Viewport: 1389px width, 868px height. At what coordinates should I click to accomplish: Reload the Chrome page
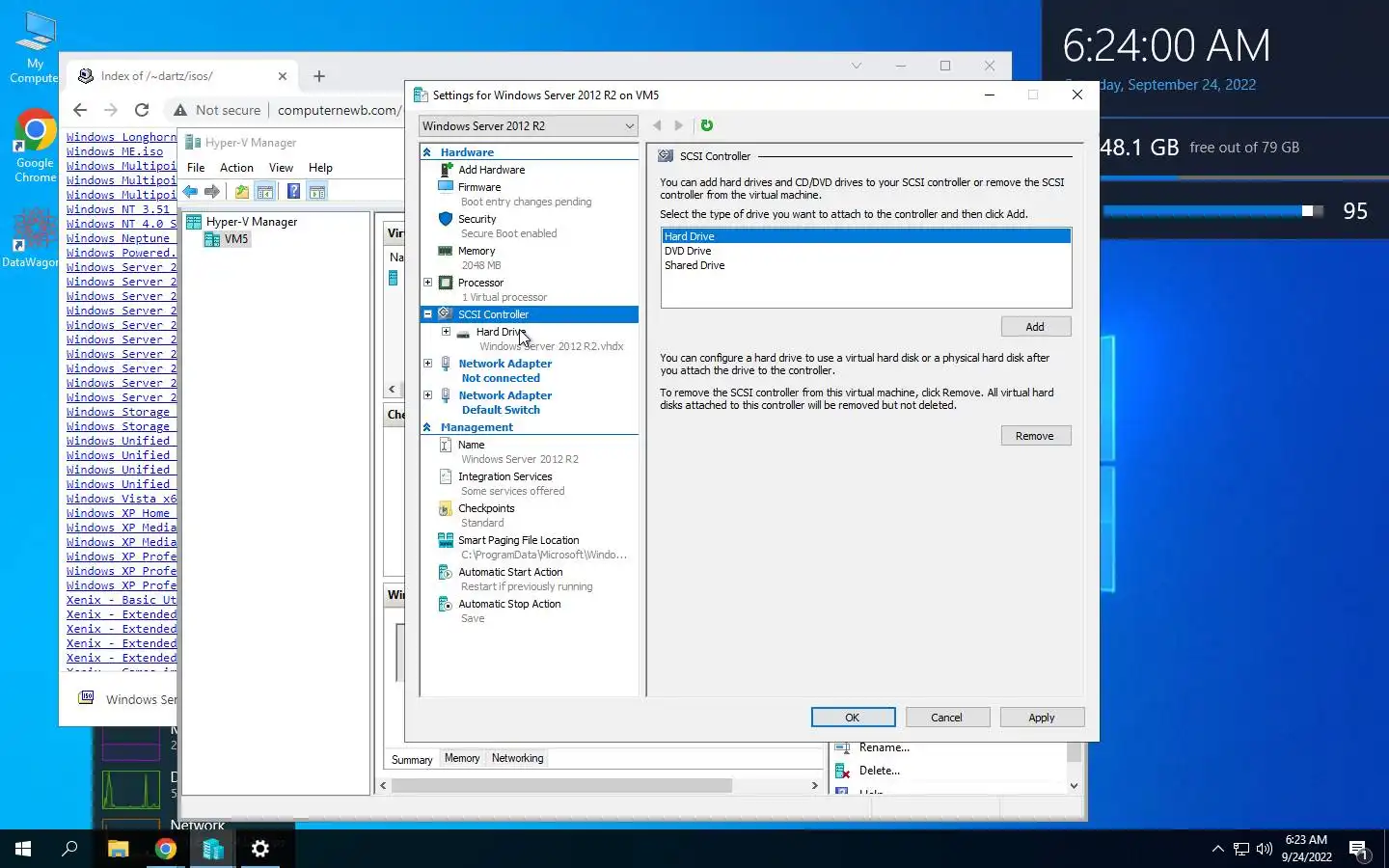click(142, 110)
